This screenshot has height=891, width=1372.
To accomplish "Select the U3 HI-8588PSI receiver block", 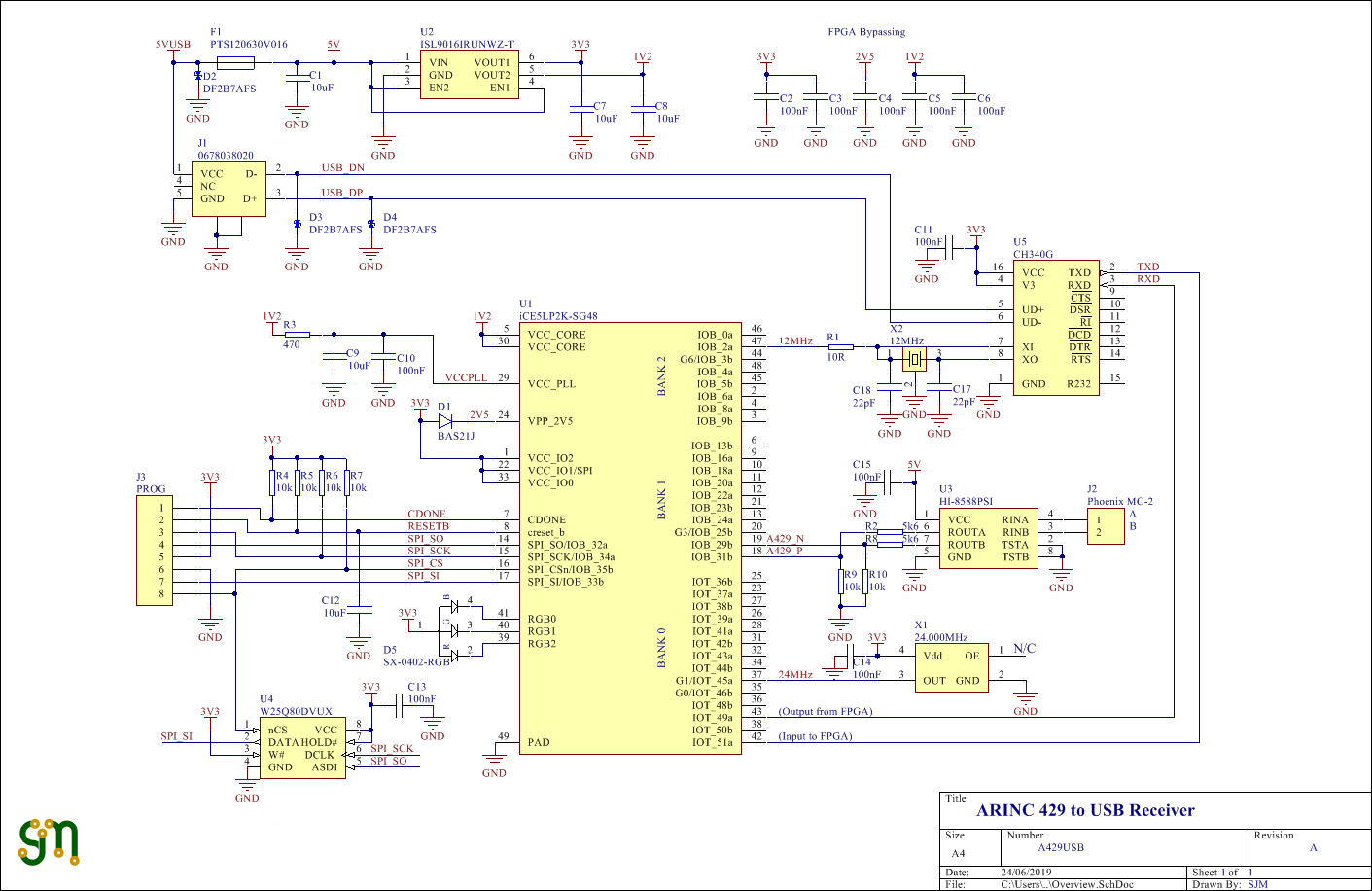I will coord(989,538).
